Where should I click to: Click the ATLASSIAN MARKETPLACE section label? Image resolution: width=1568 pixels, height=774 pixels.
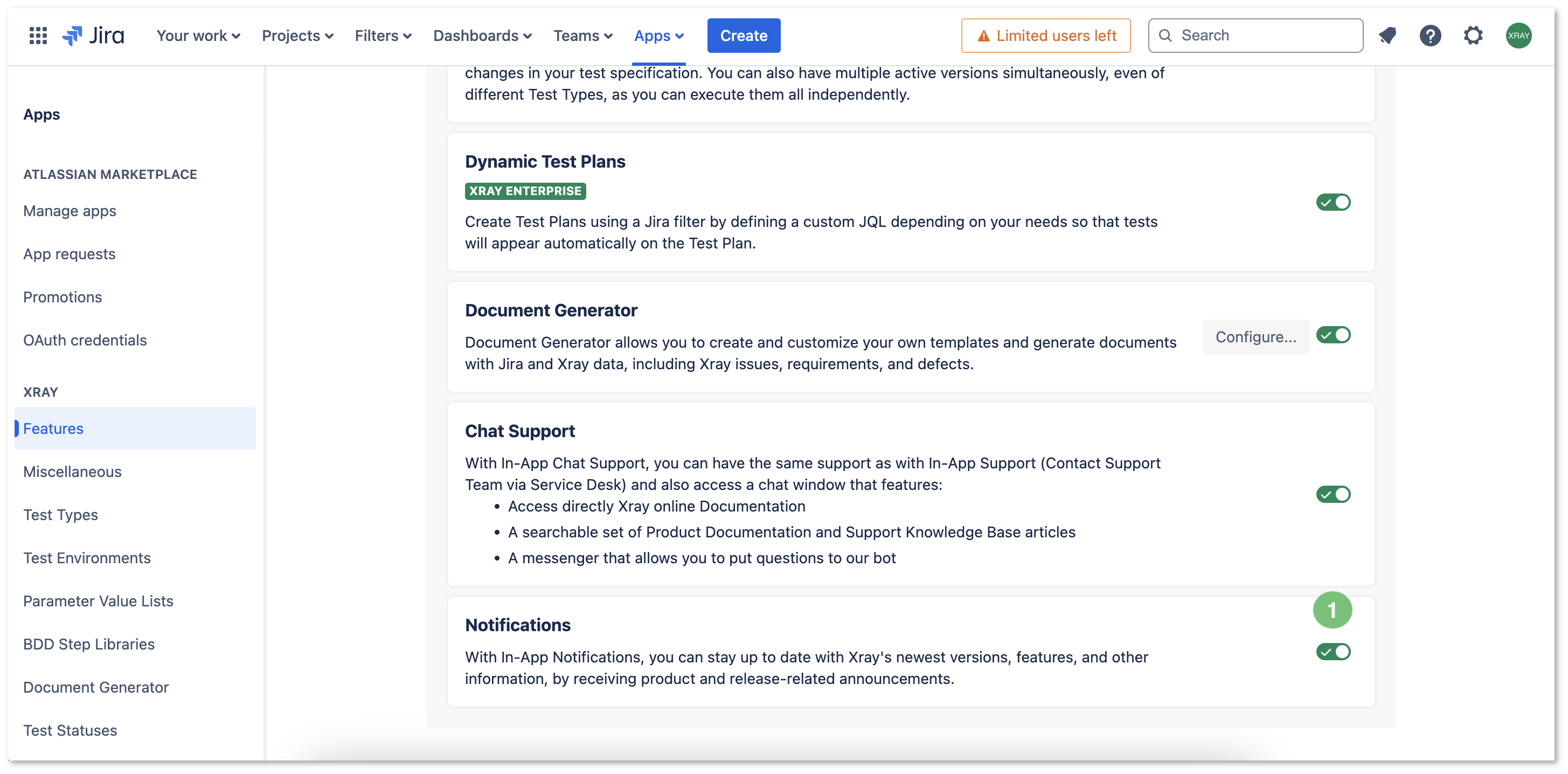point(110,175)
